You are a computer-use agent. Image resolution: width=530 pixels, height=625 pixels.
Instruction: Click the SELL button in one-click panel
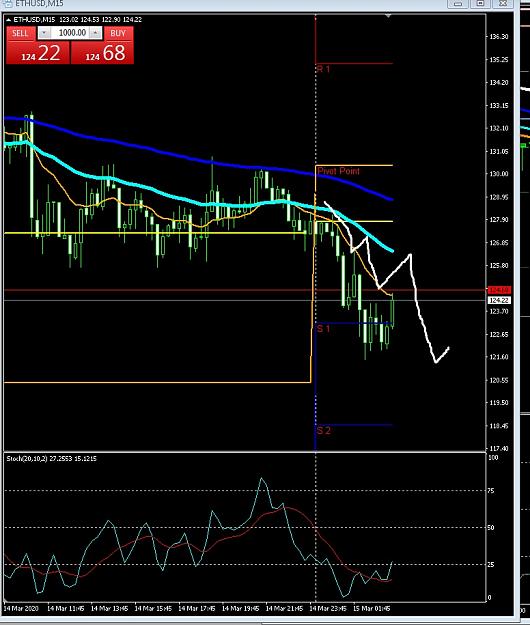[21, 33]
